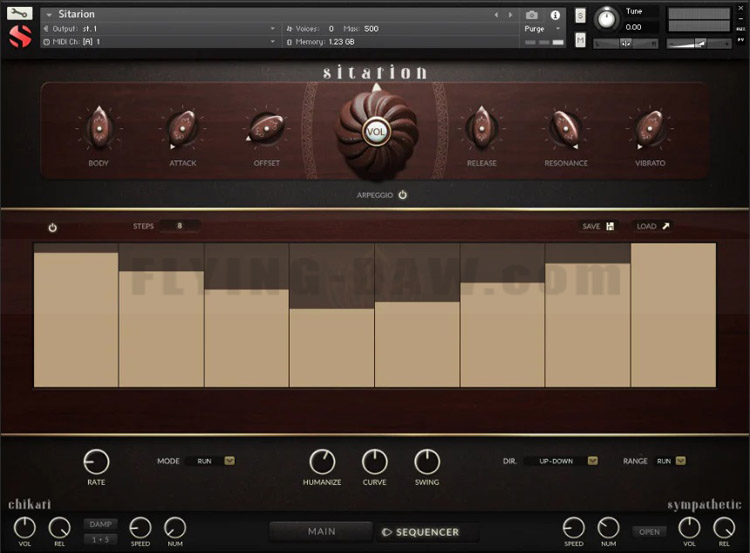
Task: Click the sympathetic VOL knob
Action: tap(689, 528)
